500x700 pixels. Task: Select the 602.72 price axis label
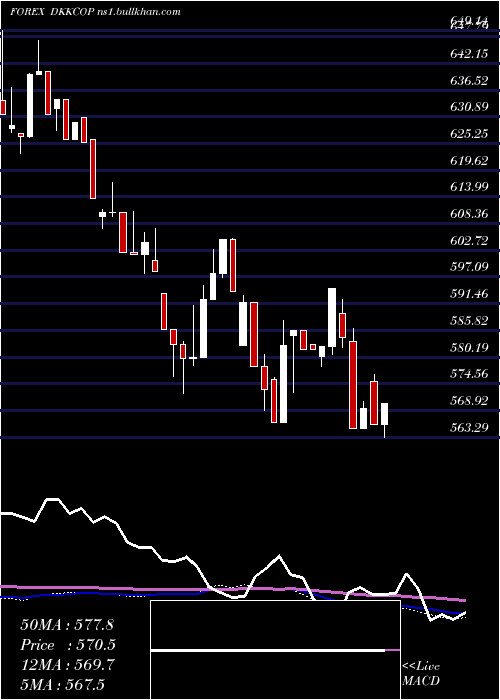(x=469, y=241)
